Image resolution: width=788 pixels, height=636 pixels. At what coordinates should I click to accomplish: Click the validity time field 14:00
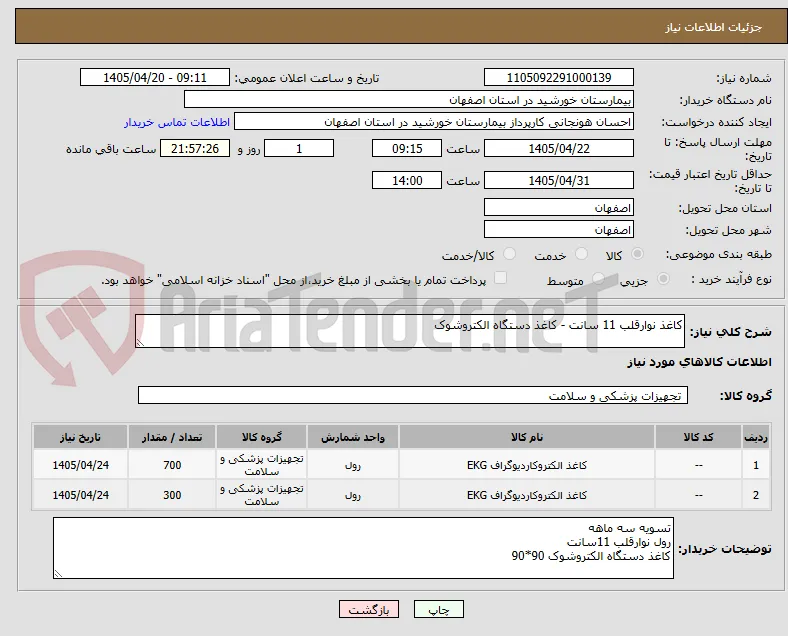(407, 180)
